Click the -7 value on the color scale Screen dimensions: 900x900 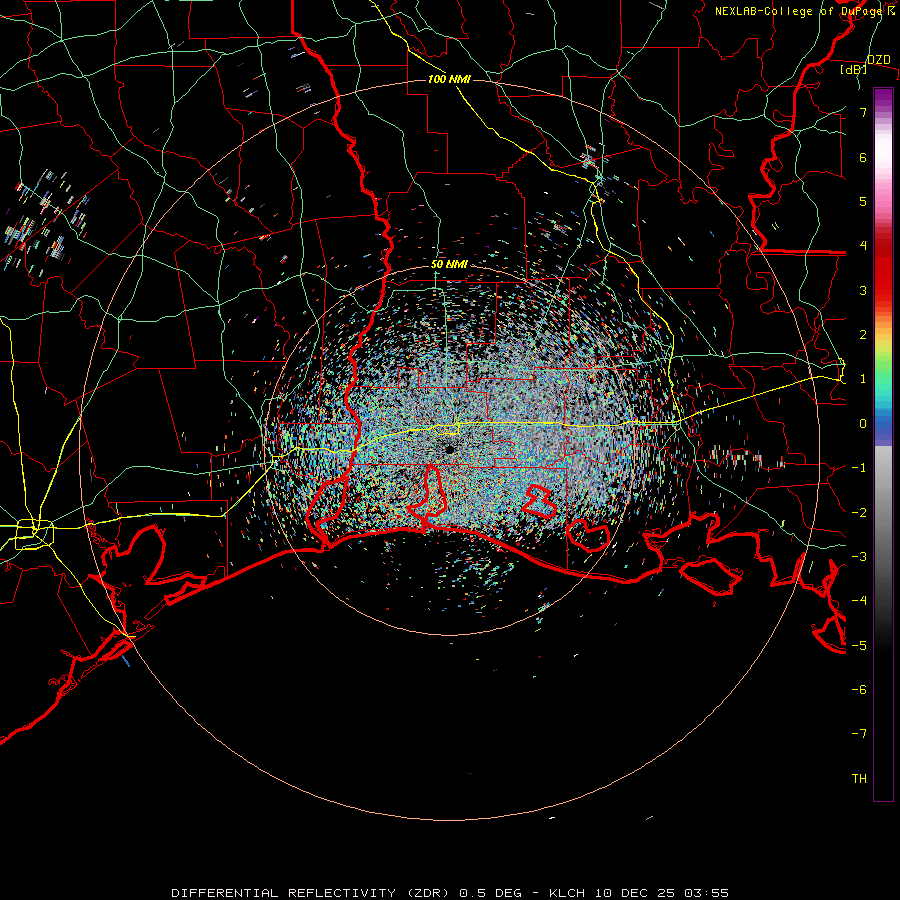pyautogui.click(x=859, y=734)
